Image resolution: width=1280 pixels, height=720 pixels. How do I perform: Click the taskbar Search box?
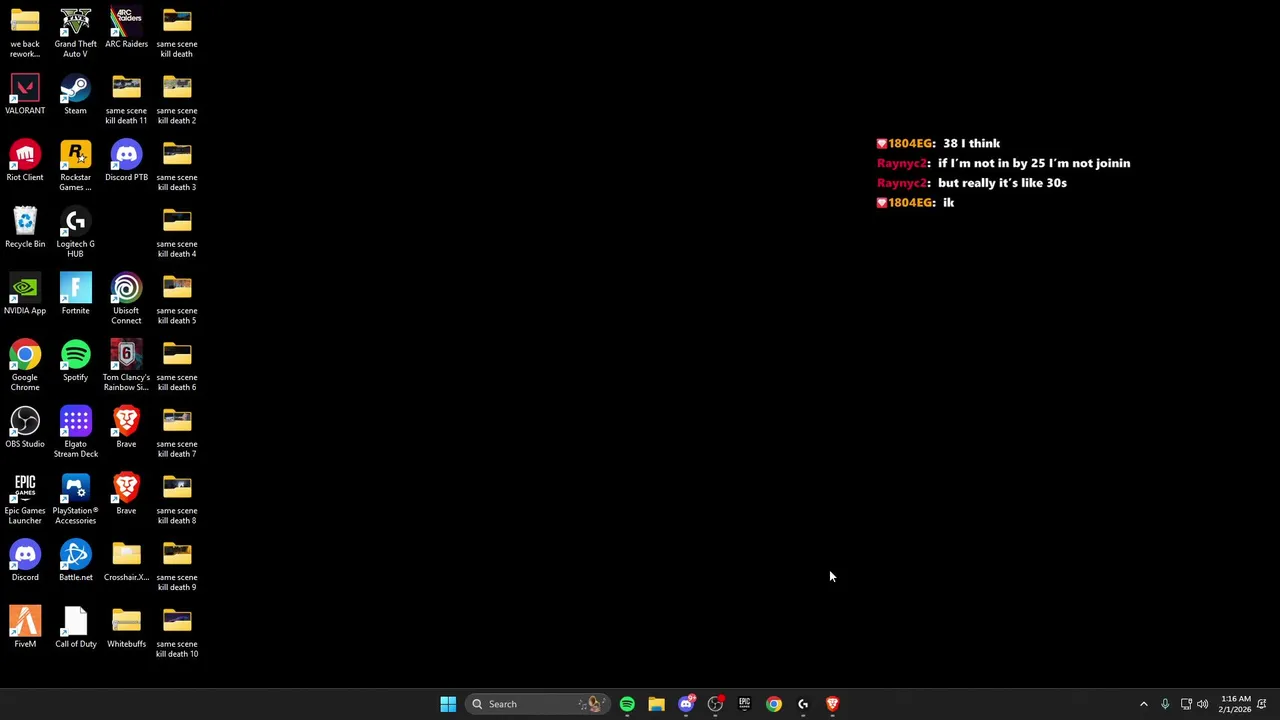[538, 704]
